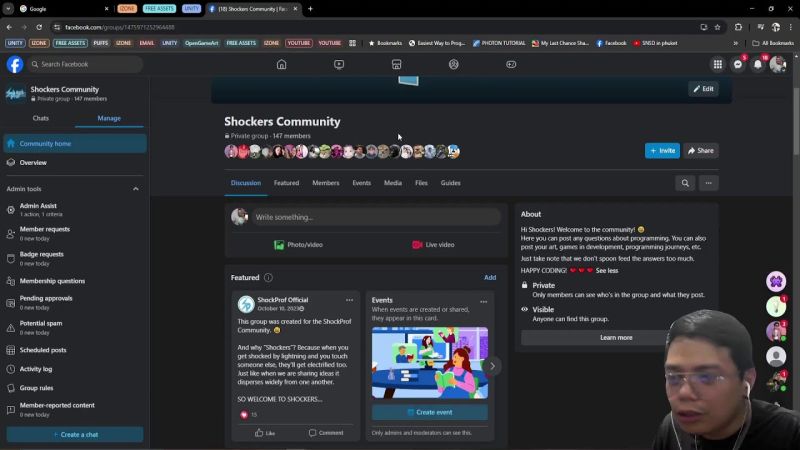Open Pending approvals

coord(75,303)
